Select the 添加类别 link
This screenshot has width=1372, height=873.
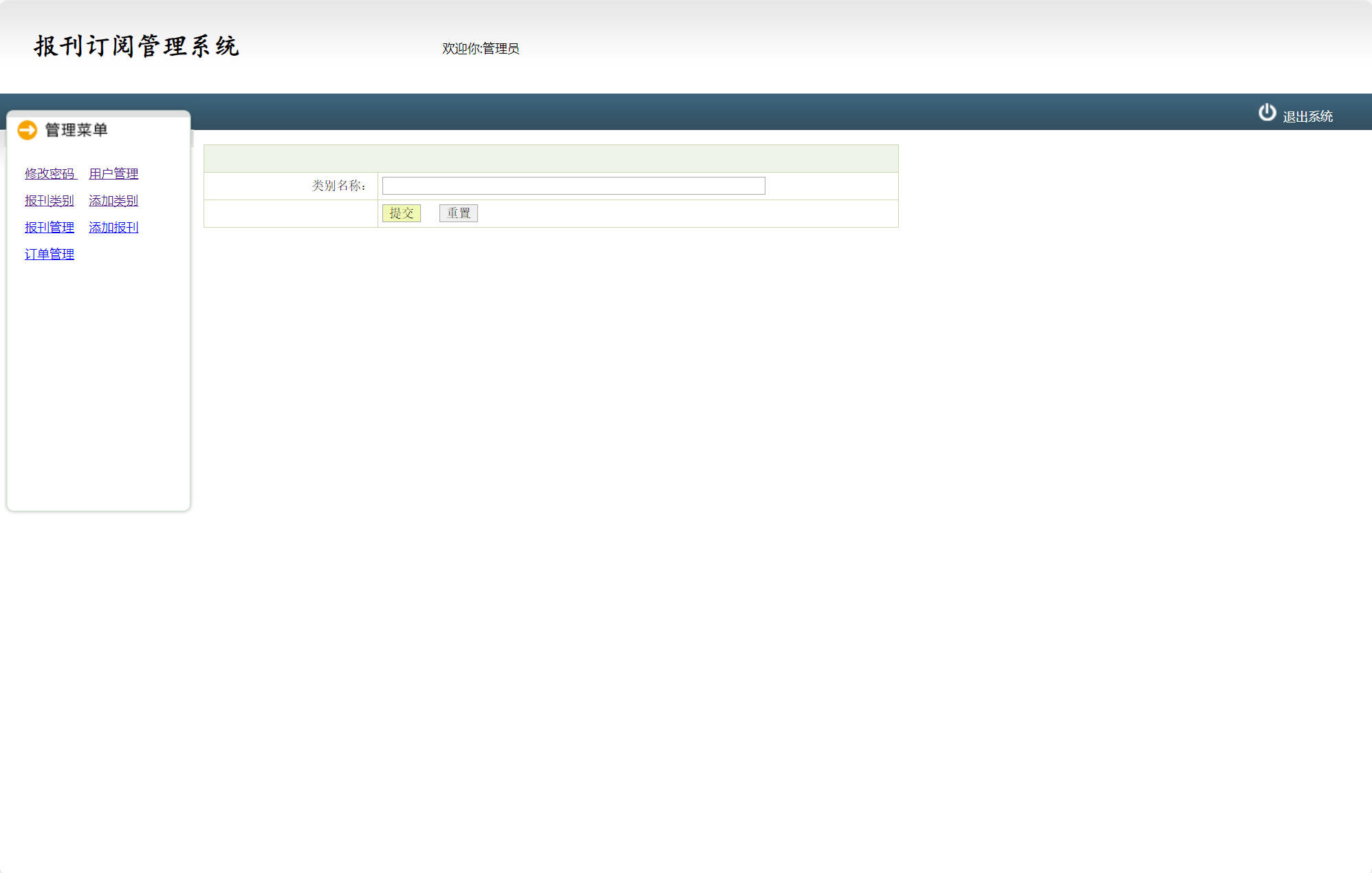pyautogui.click(x=113, y=201)
